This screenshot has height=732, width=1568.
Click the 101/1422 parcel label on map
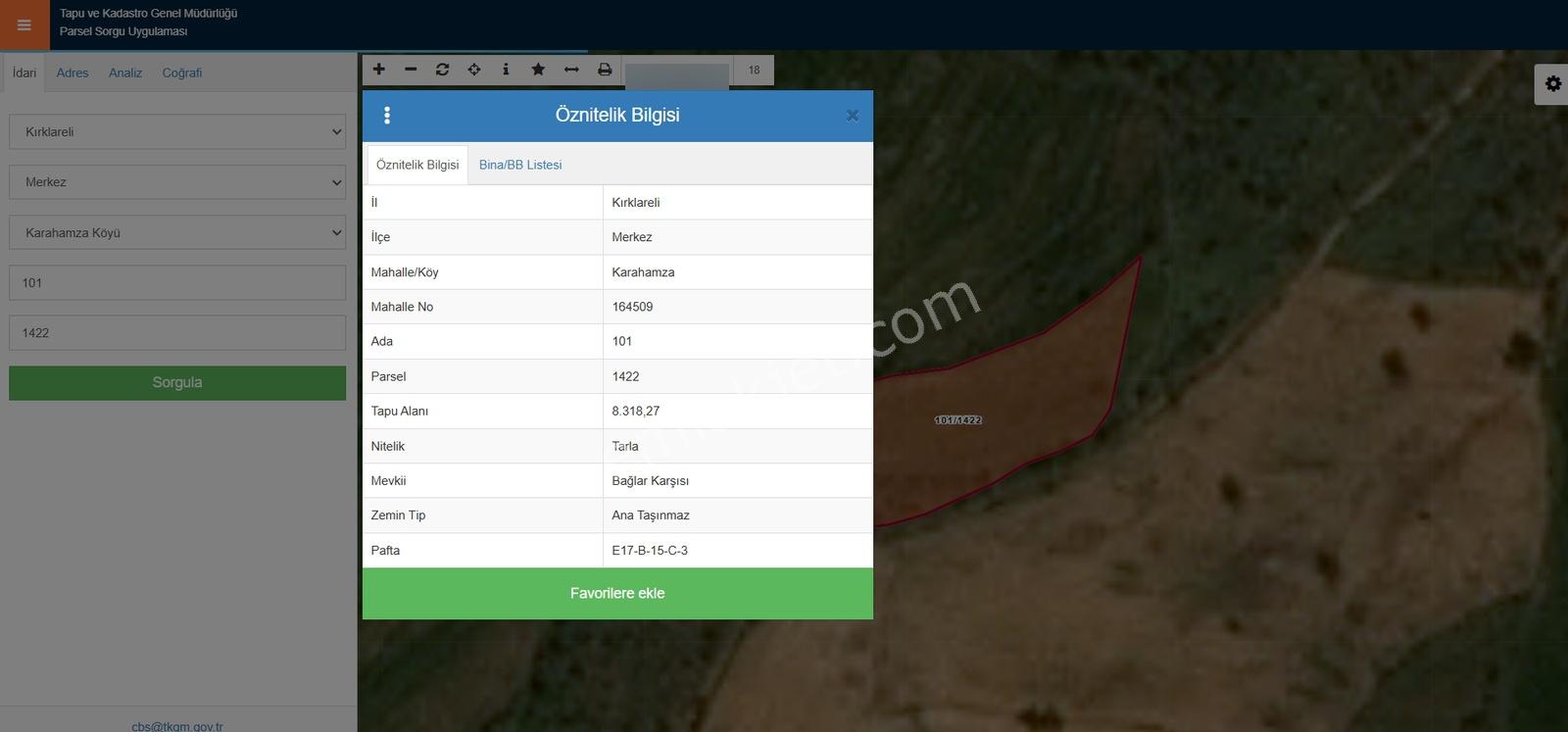click(958, 420)
